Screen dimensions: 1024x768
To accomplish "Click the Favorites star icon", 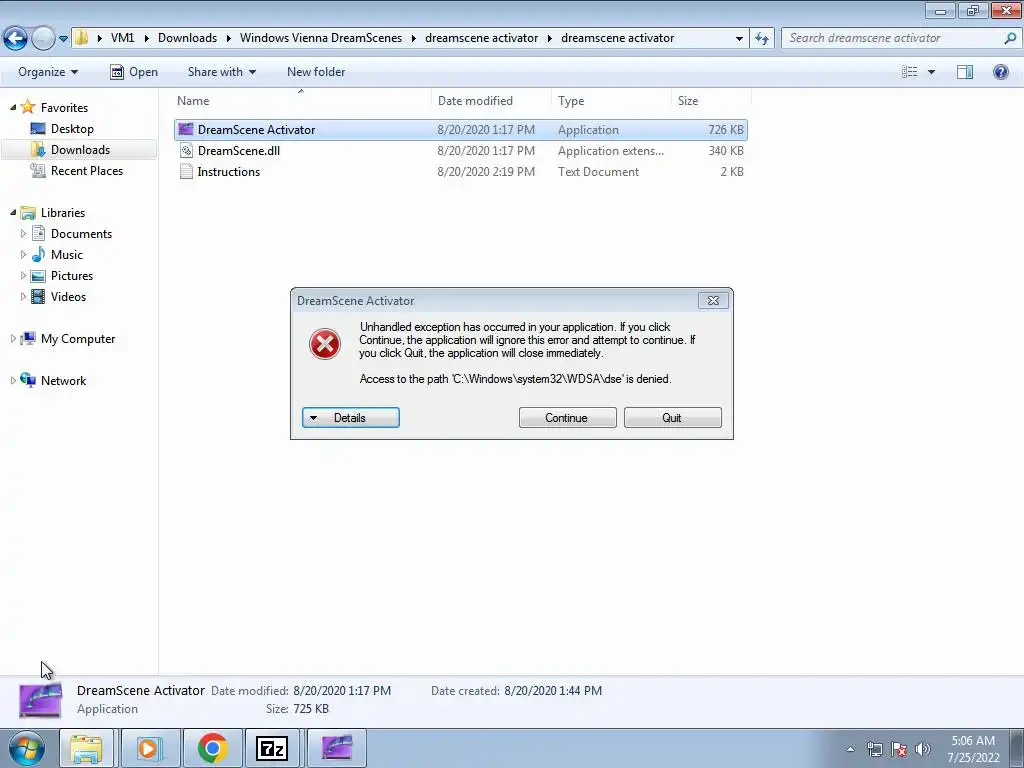I will point(27,107).
